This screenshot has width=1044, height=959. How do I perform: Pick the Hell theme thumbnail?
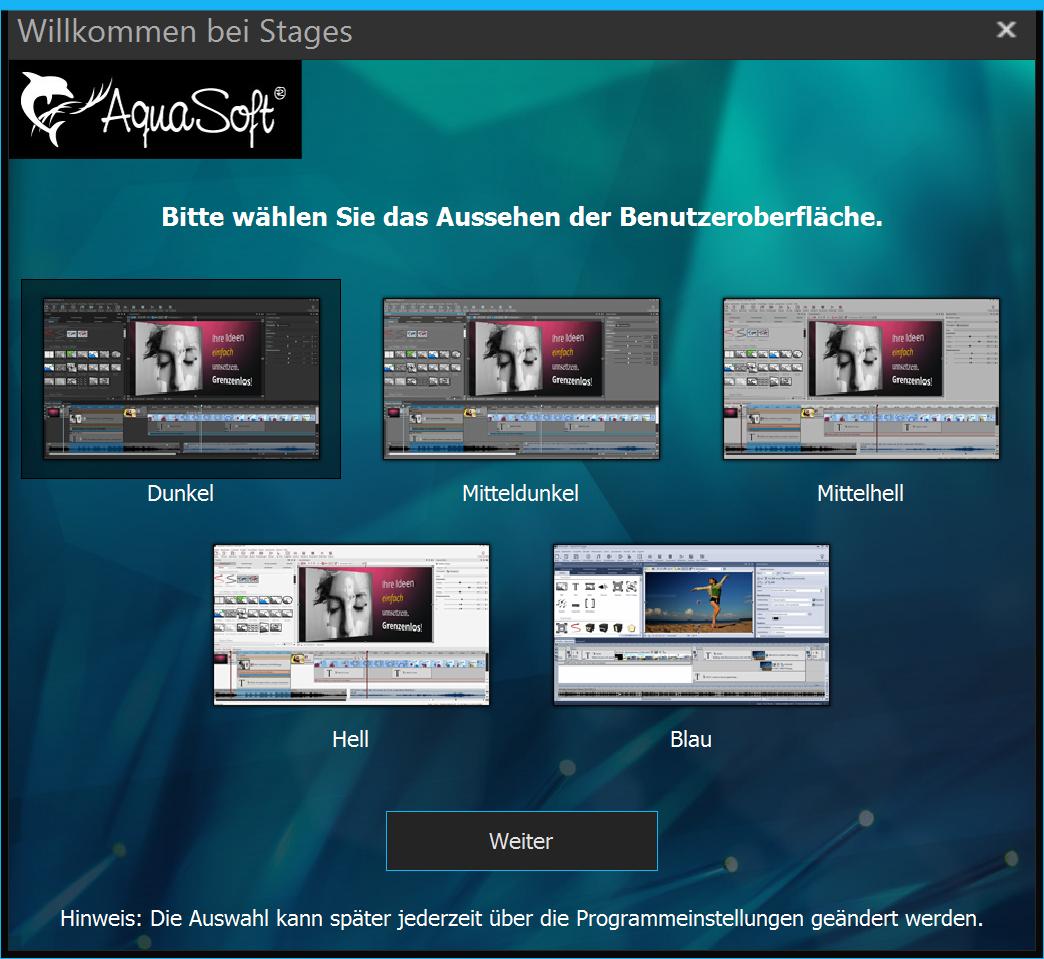[x=351, y=625]
